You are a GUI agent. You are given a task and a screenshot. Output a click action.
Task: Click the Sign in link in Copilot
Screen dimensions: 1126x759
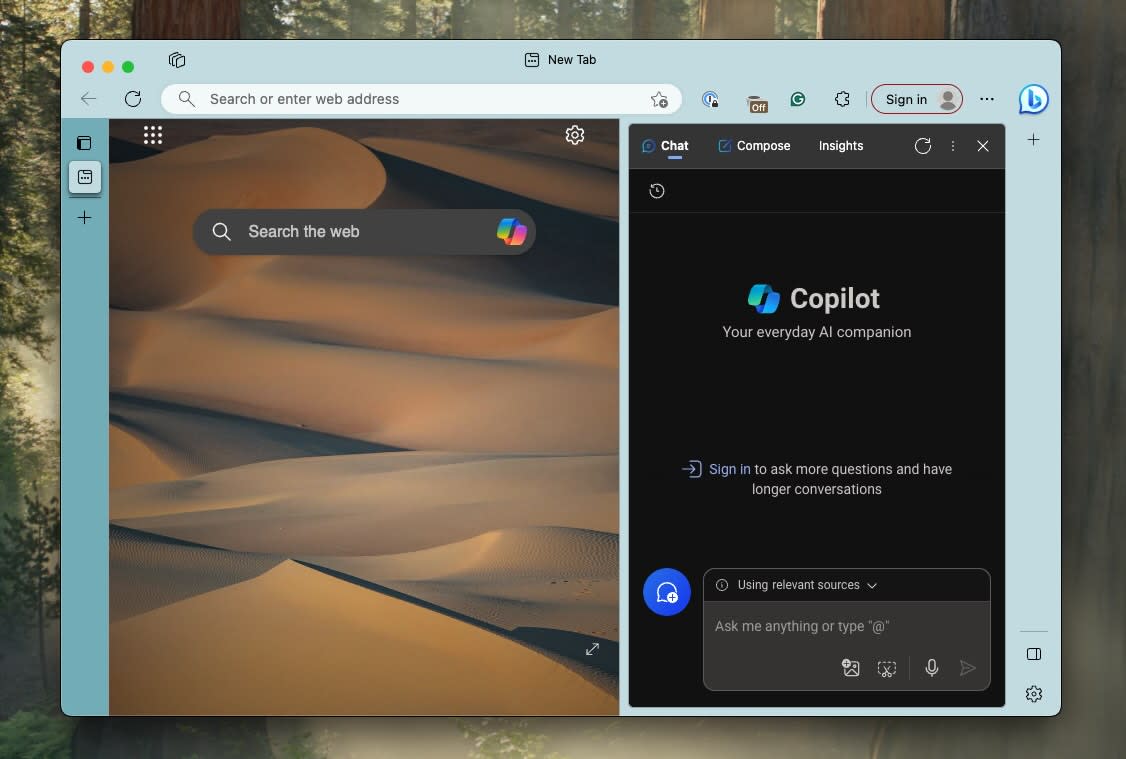[730, 469]
